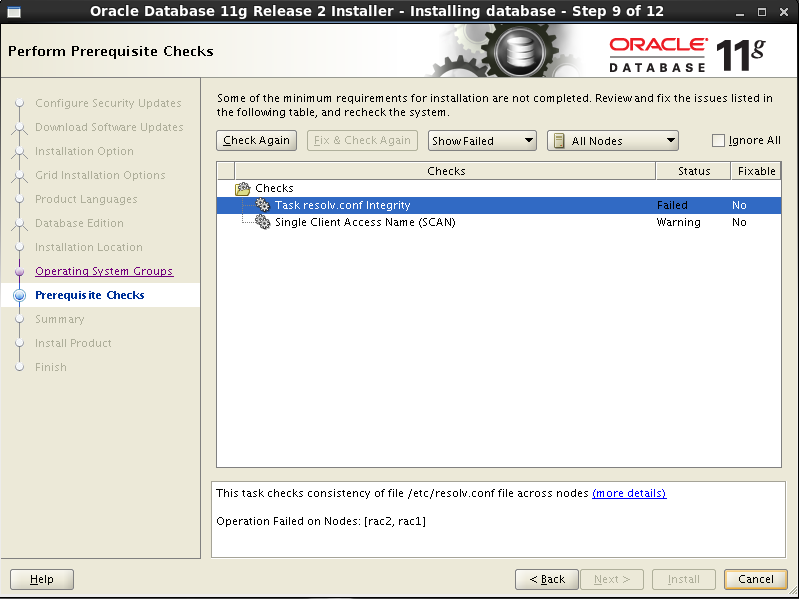The image size is (799, 599).
Task: Click the Product Languages step
Action: [x=86, y=199]
